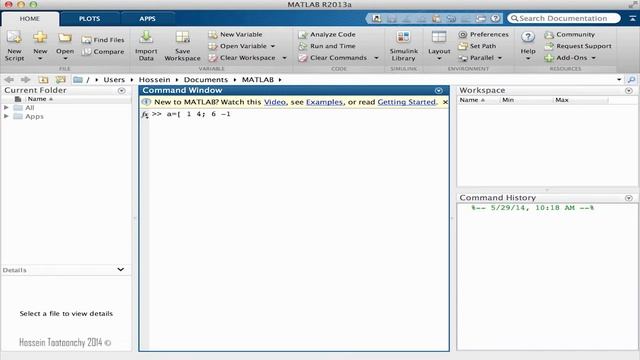Expand the Add-Ons dropdown arrow

[x=594, y=58]
